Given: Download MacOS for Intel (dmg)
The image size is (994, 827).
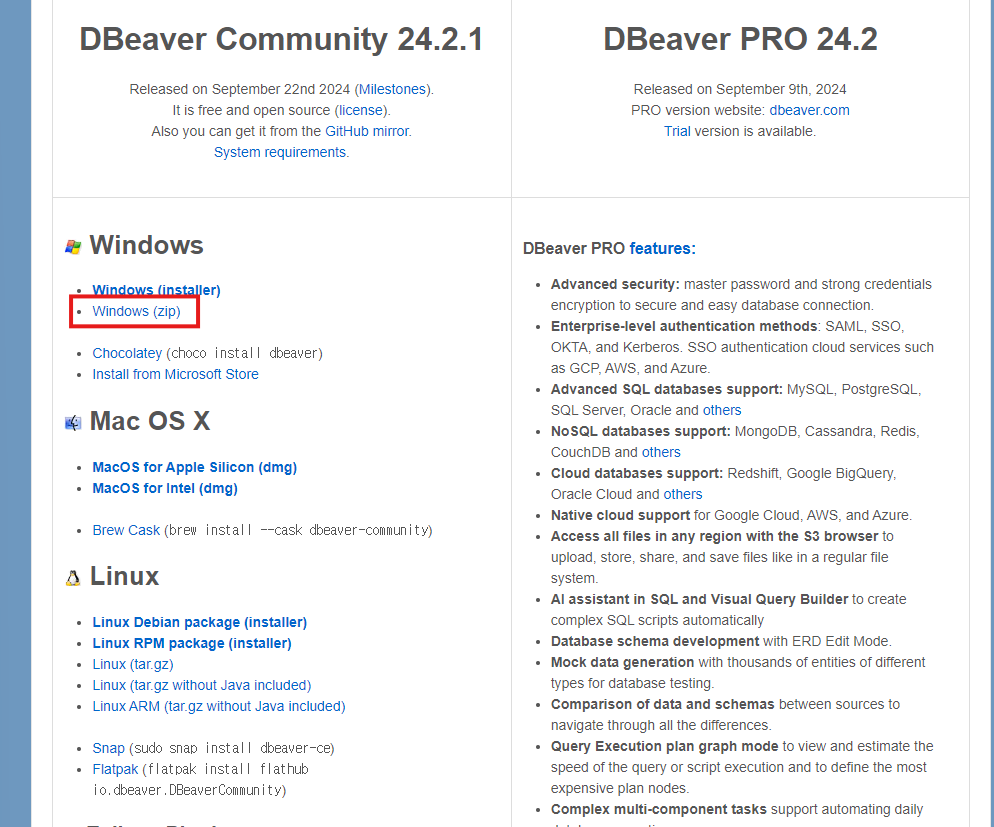Looking at the screenshot, I should 165,488.
